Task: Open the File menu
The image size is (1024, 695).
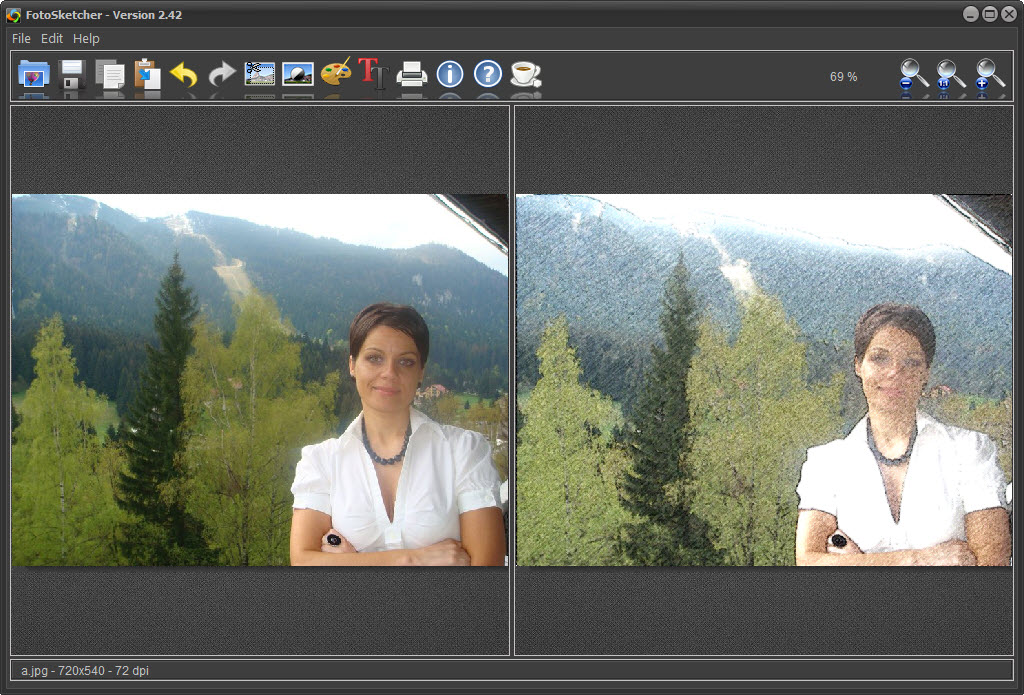Action: (21, 38)
